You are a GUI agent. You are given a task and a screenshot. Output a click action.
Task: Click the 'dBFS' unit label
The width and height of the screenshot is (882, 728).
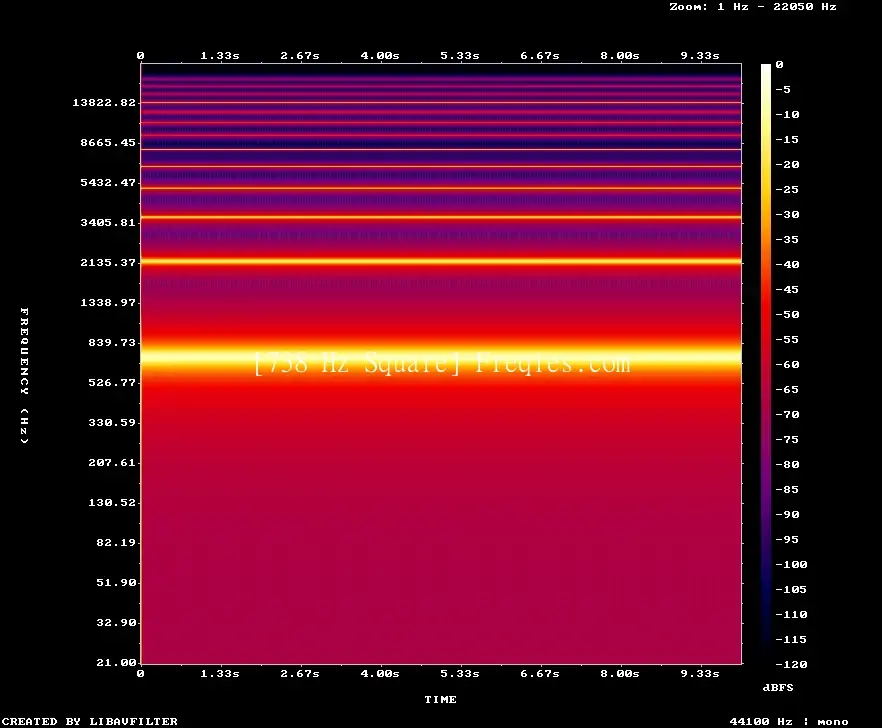778,687
